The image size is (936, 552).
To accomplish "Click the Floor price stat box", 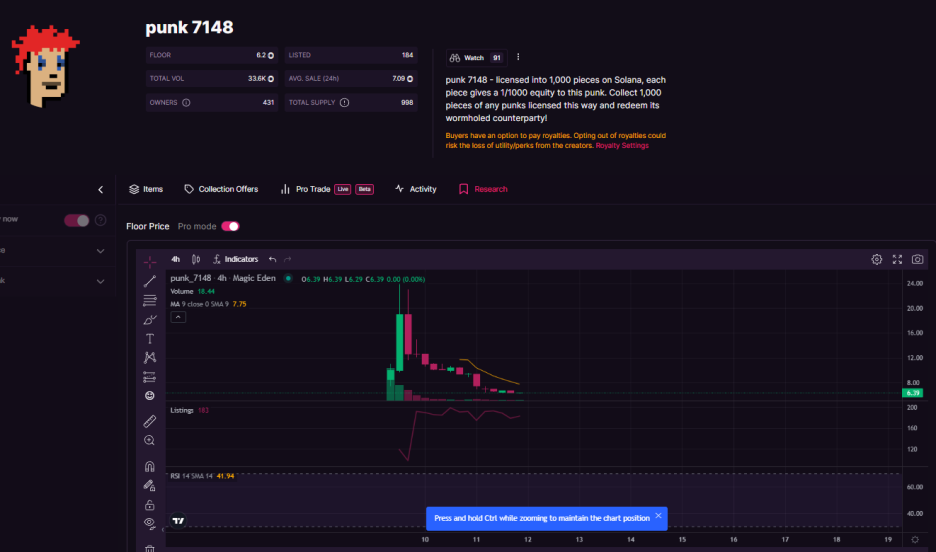I will tap(211, 55).
